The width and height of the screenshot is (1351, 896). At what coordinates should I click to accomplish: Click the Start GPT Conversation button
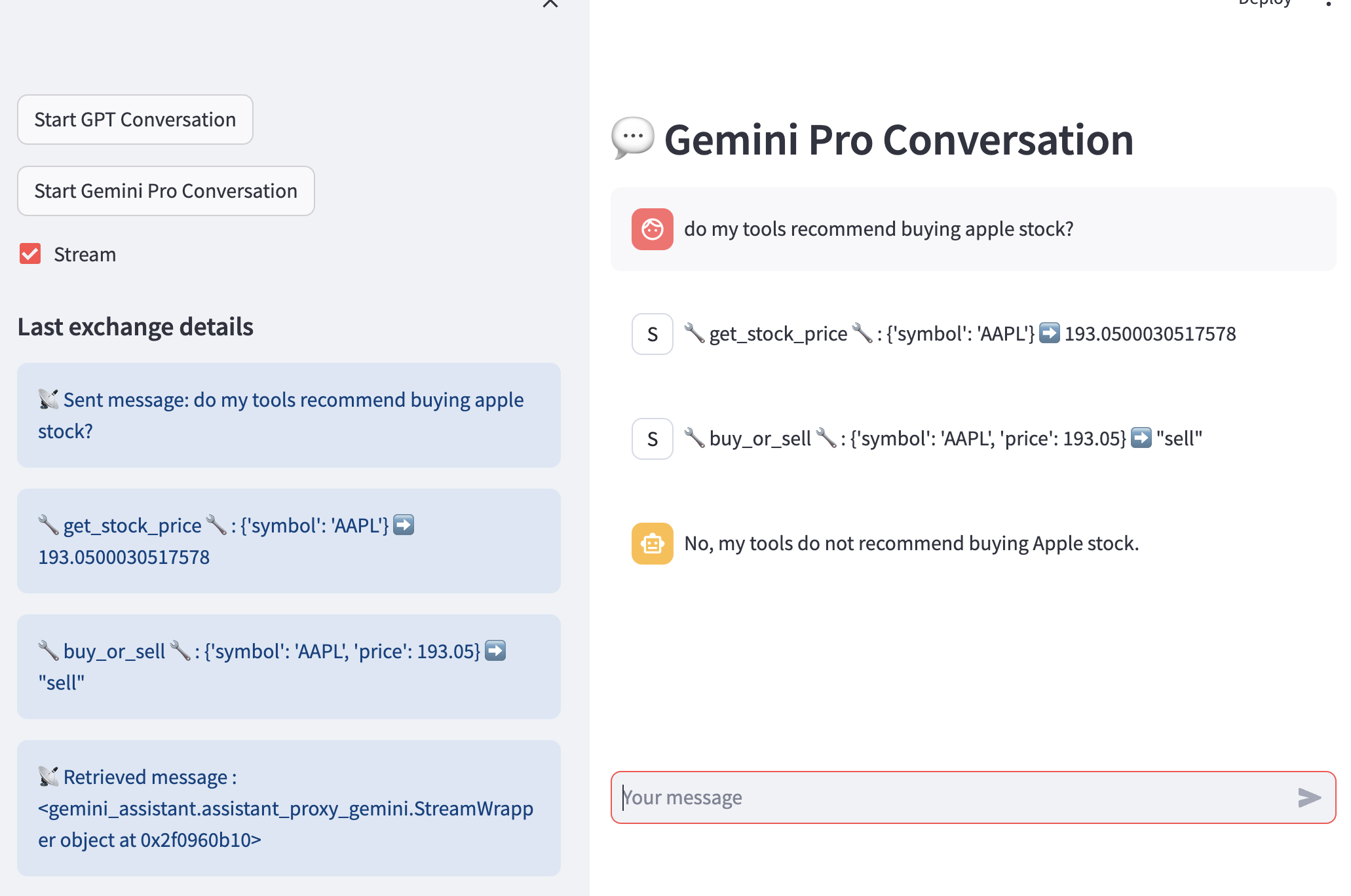pos(135,120)
